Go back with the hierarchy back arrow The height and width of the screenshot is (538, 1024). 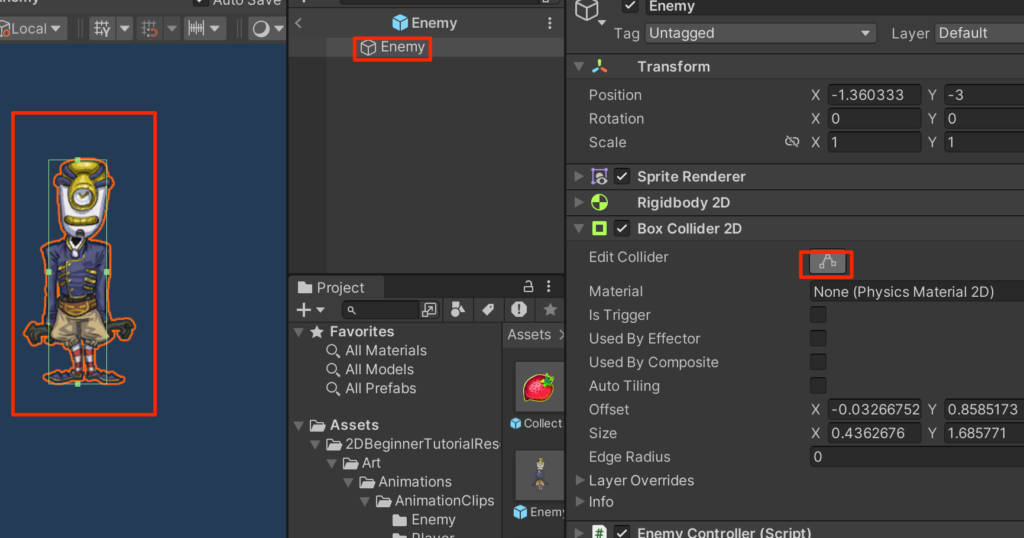coord(298,24)
